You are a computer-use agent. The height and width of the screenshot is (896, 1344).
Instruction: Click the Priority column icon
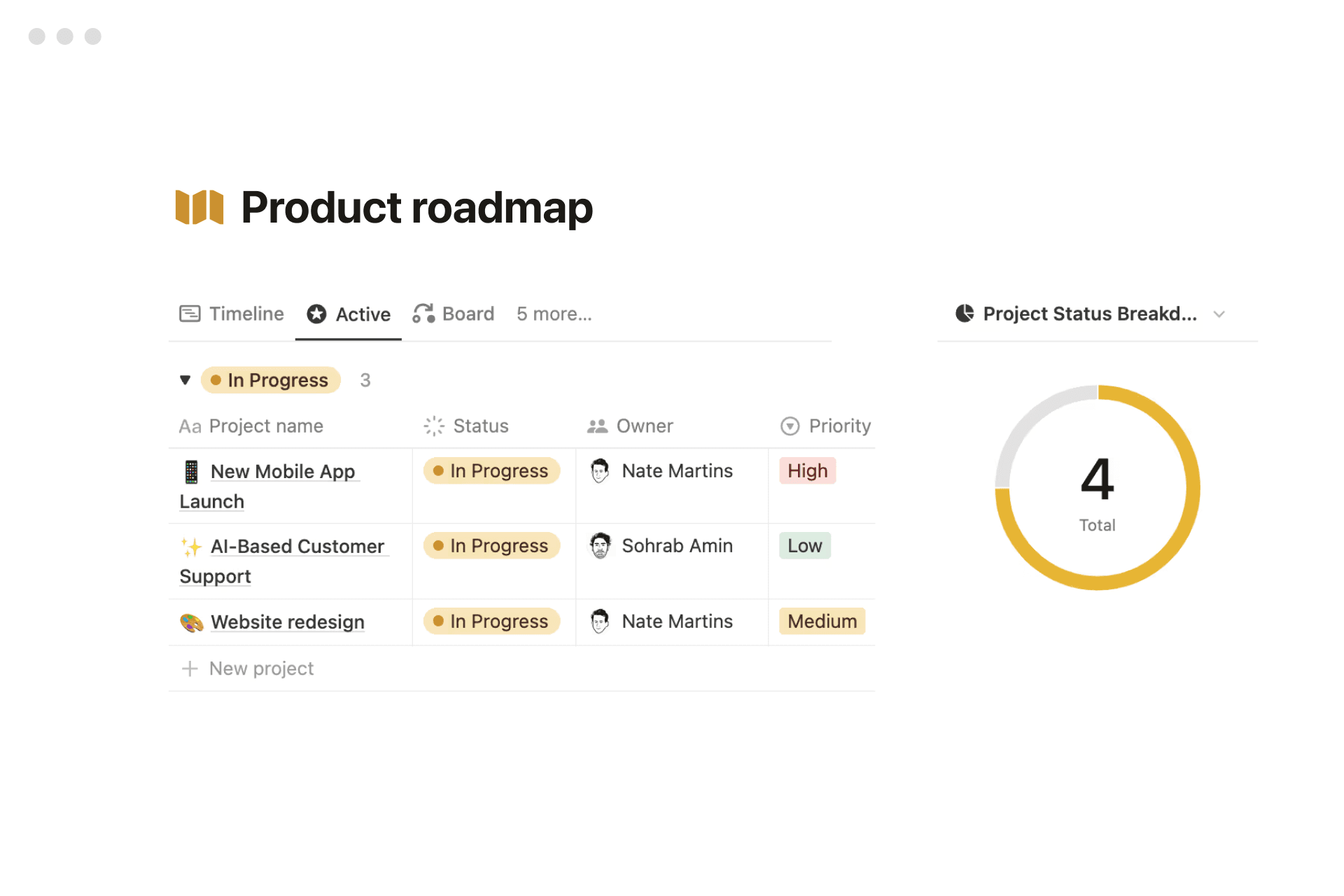tap(790, 426)
